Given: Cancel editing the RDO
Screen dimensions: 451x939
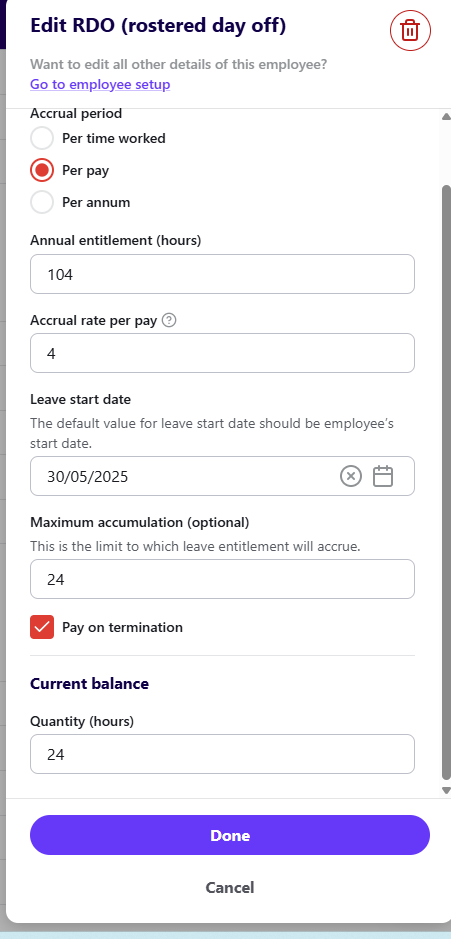Looking at the screenshot, I should coord(230,887).
